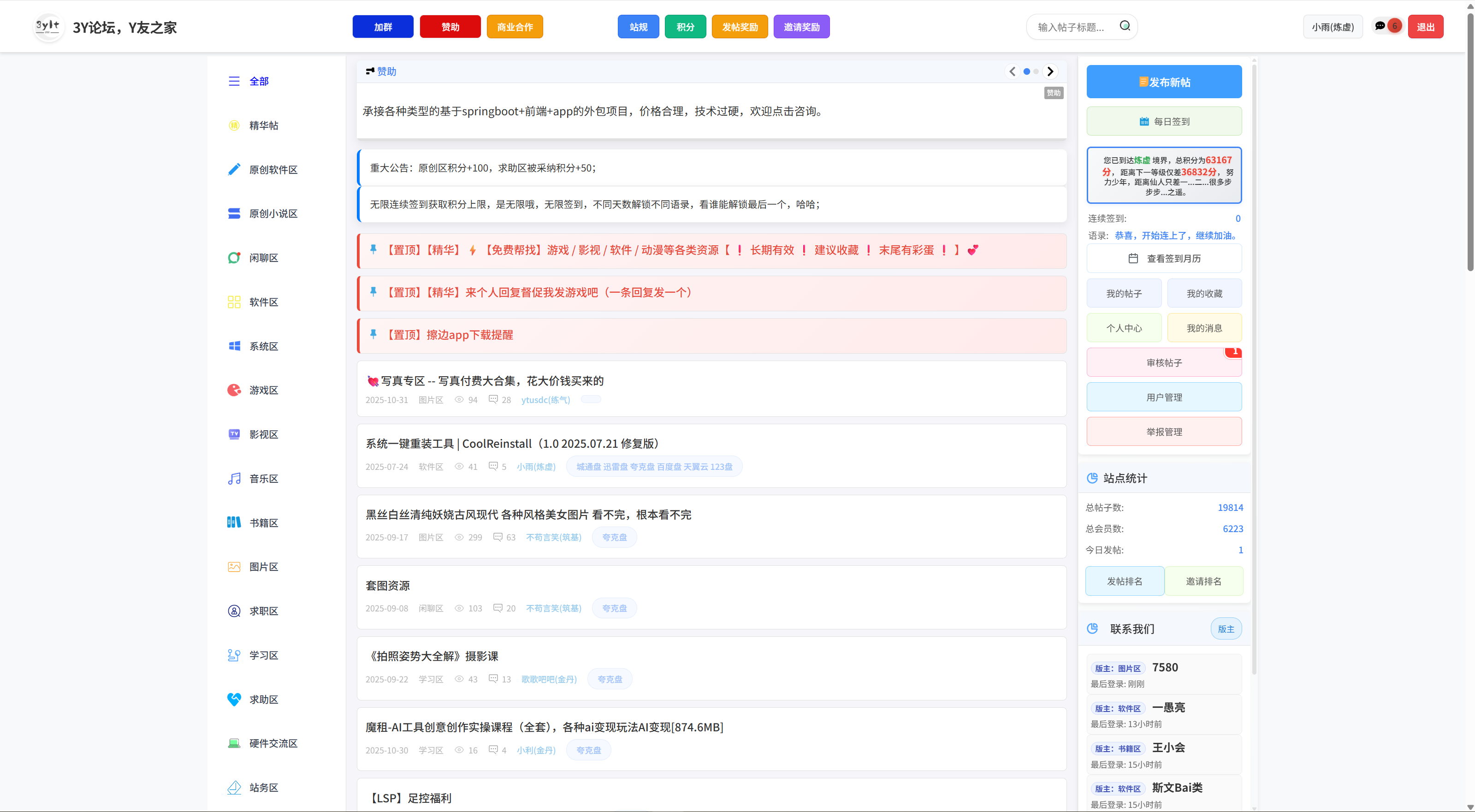Open the message bubble notification icon
The image size is (1475, 812).
click(1380, 26)
